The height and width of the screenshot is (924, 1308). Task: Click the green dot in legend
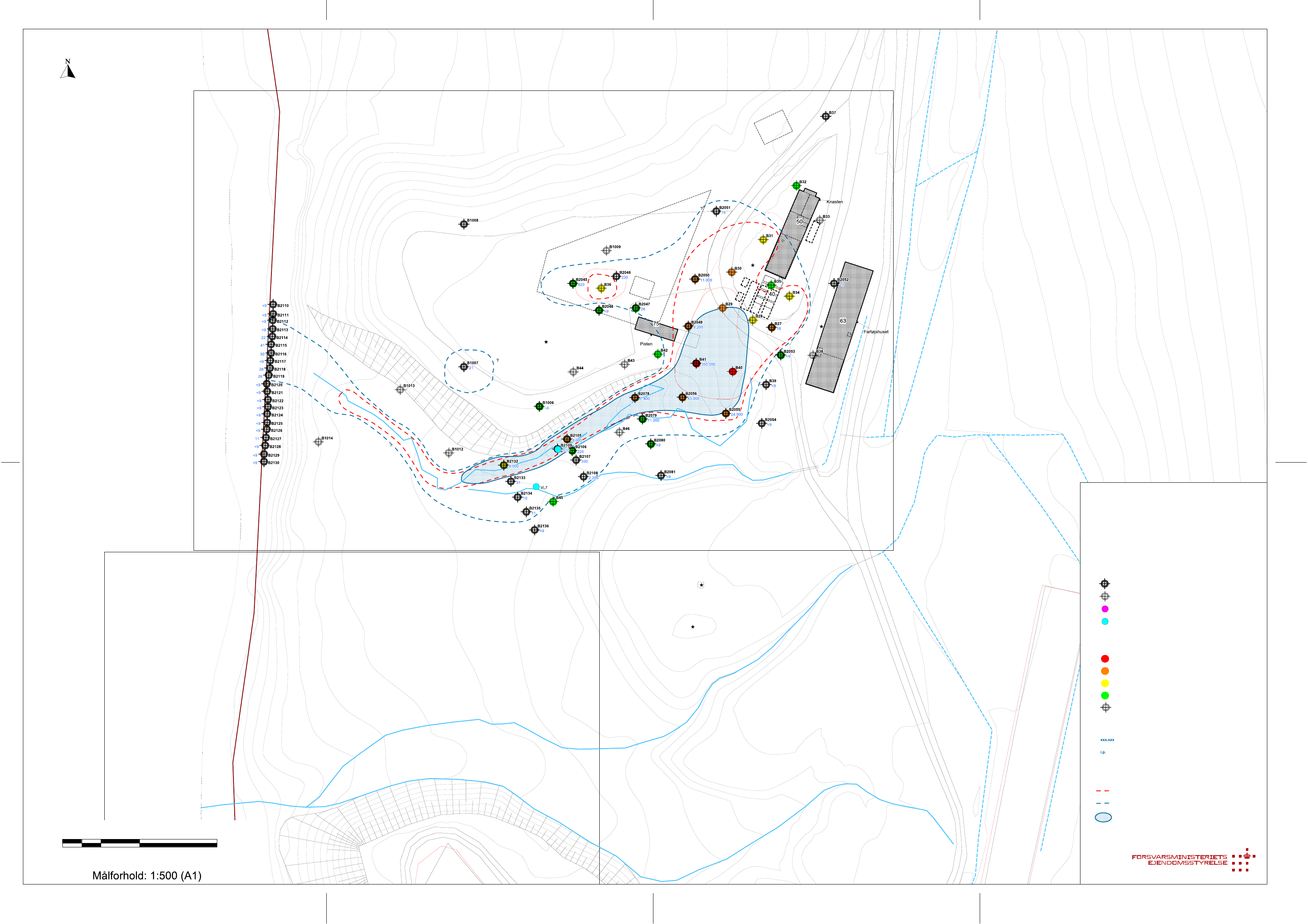point(1105,696)
